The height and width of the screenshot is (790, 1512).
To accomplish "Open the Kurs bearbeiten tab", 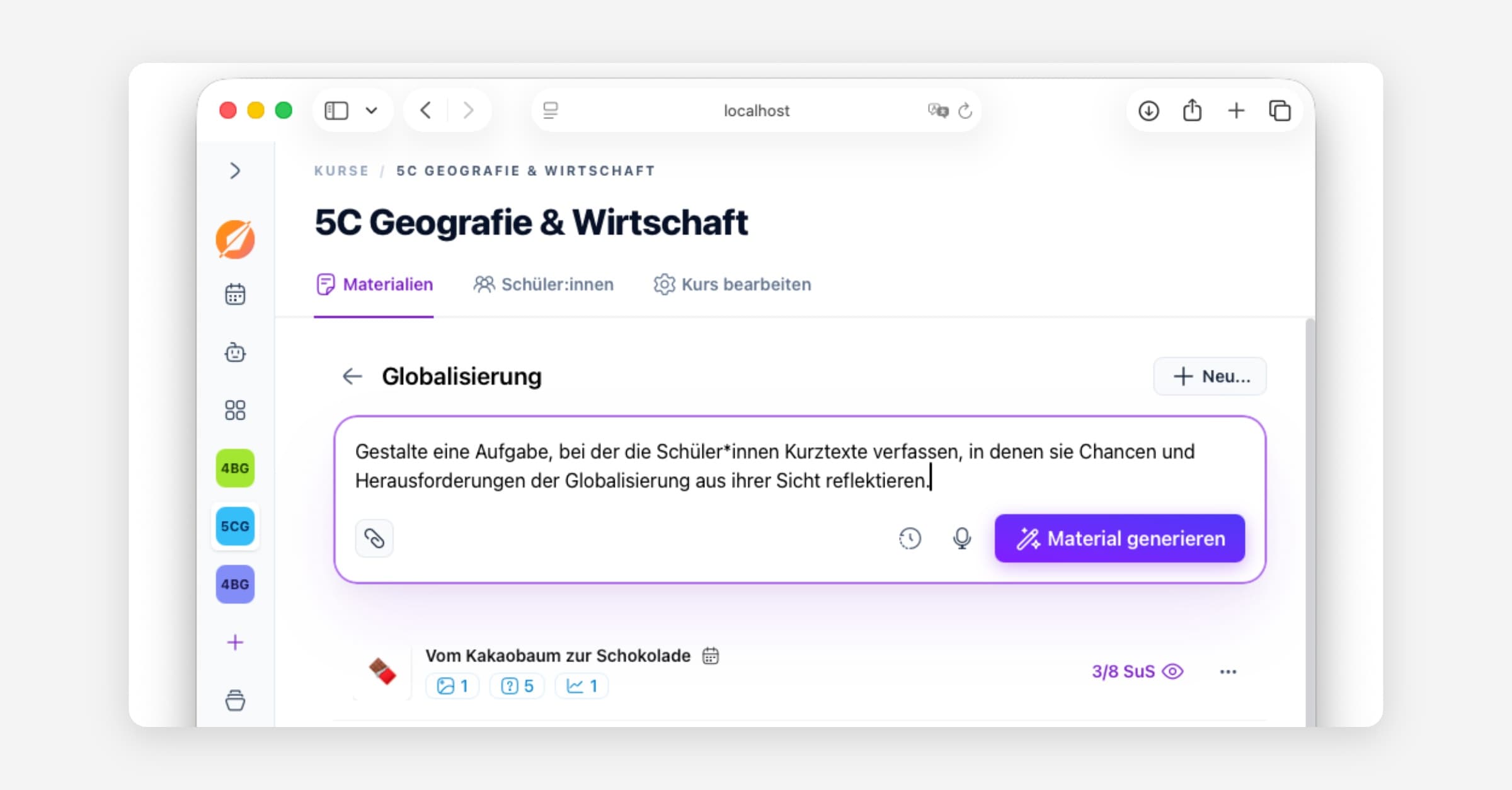I will [x=732, y=285].
